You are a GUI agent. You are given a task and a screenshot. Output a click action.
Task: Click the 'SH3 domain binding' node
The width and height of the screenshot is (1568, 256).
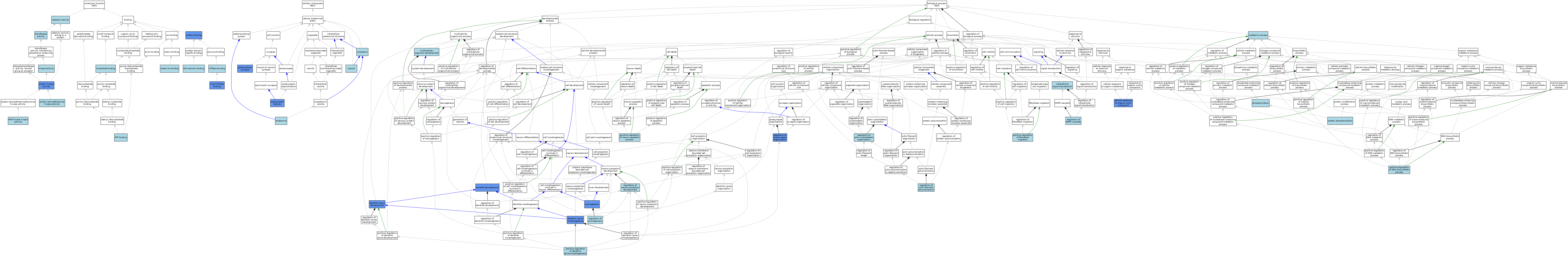[194, 68]
